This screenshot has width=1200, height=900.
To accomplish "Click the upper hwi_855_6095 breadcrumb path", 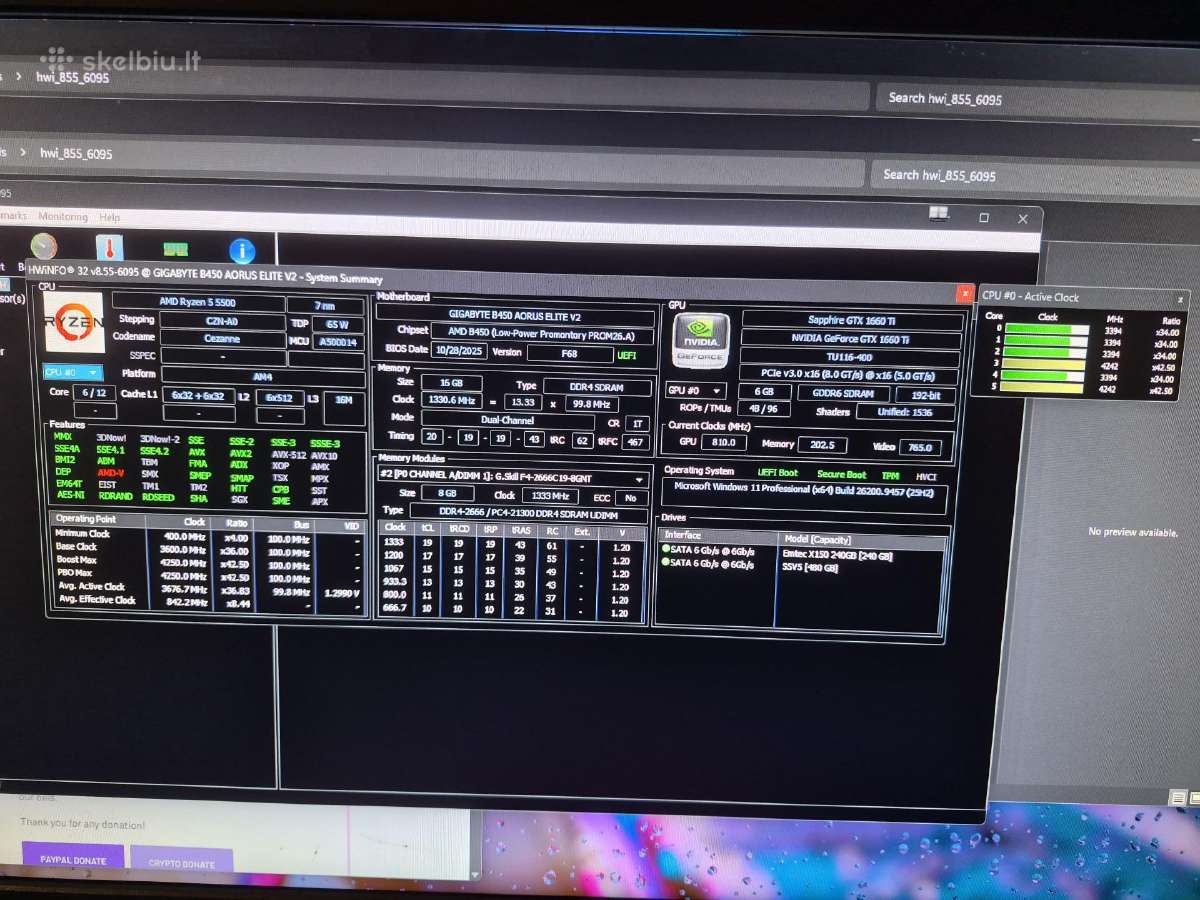I will pos(75,77).
